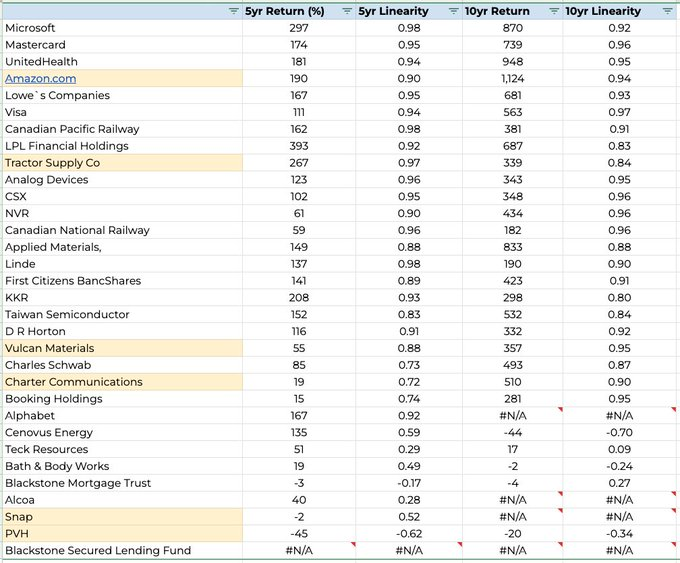The height and width of the screenshot is (563, 680).
Task: Select the Linde company cell
Action: point(122,264)
